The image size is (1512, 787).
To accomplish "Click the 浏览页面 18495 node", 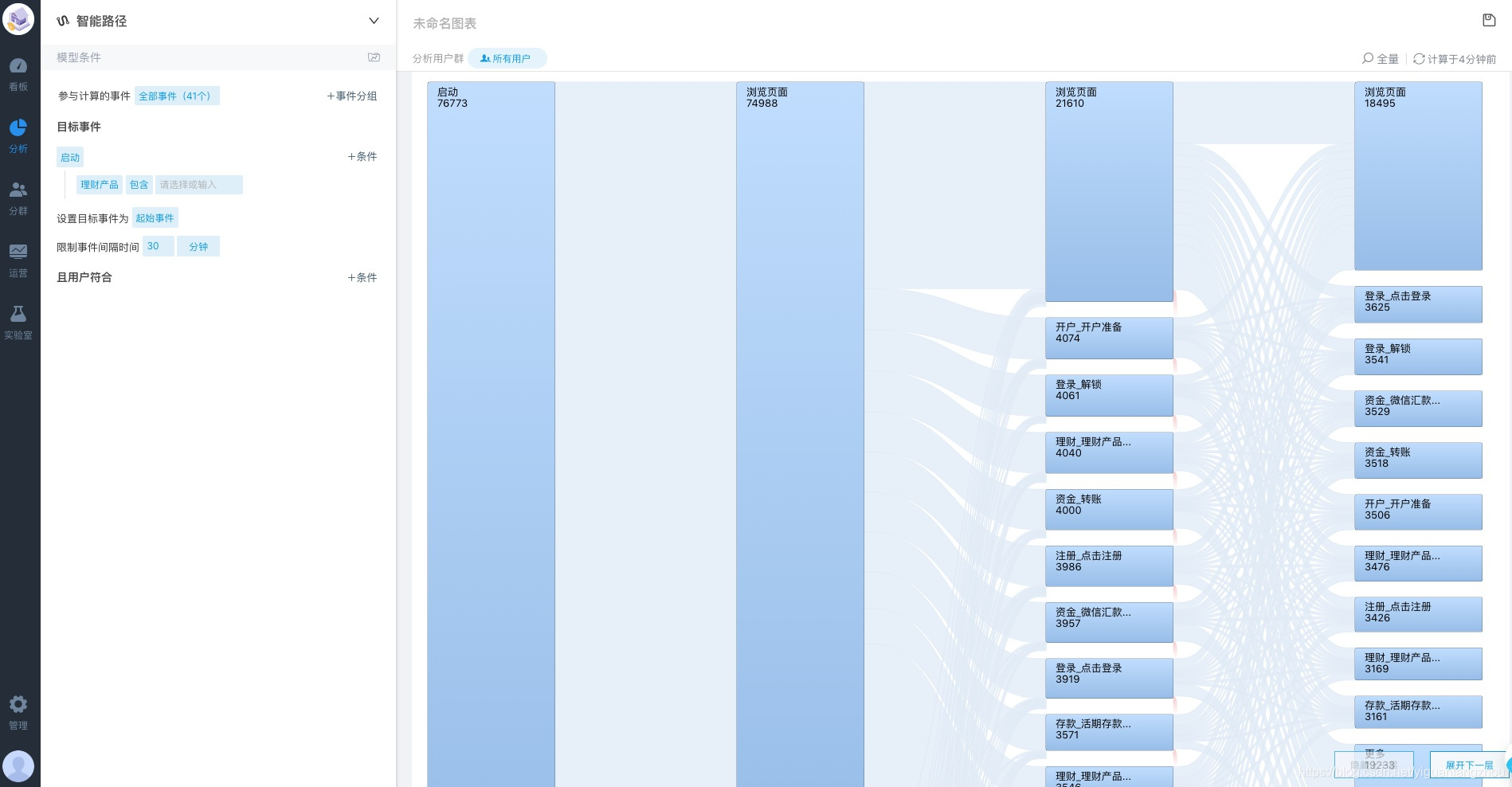I will (1418, 176).
